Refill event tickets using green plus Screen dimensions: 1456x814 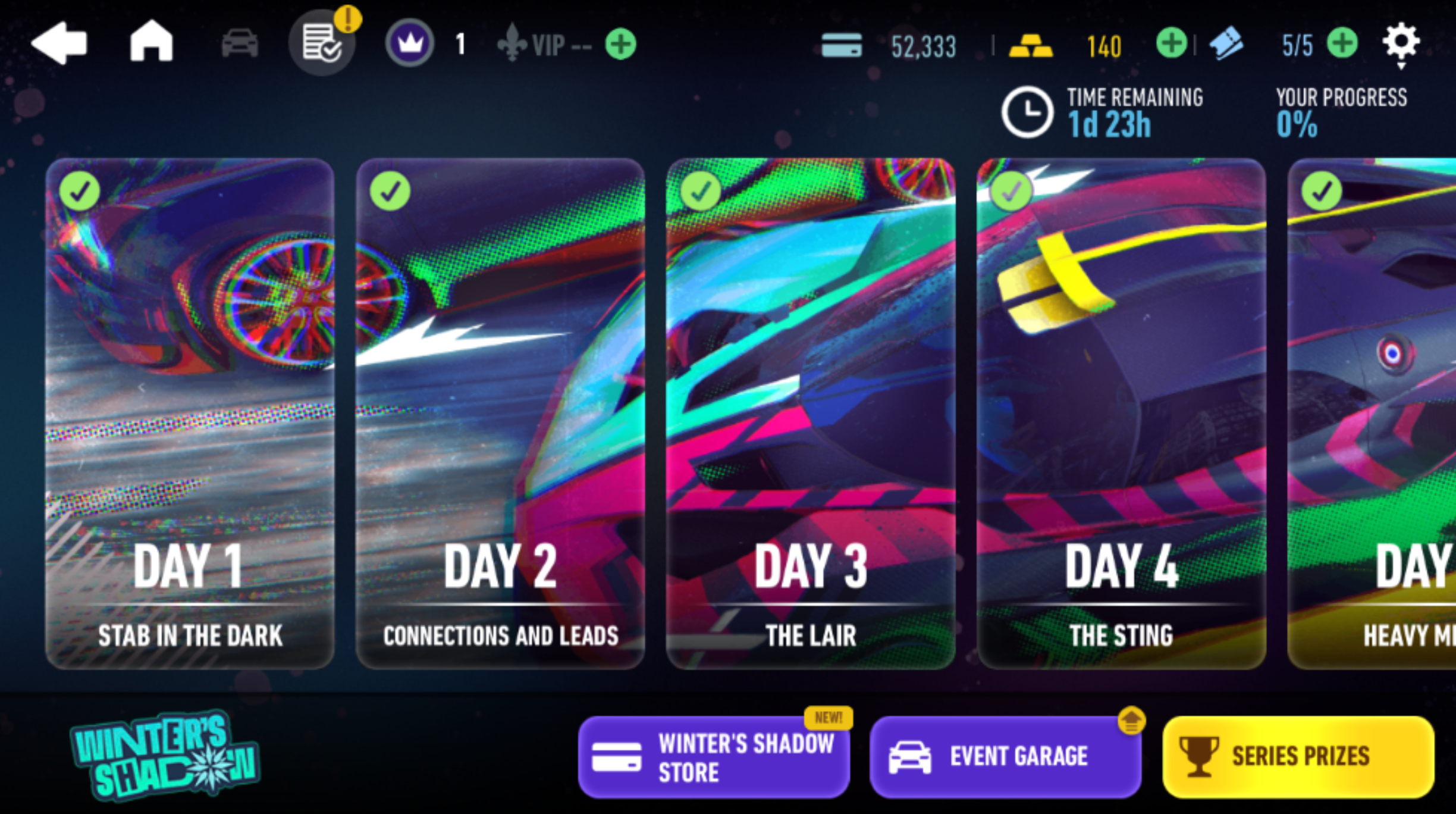tap(1342, 43)
